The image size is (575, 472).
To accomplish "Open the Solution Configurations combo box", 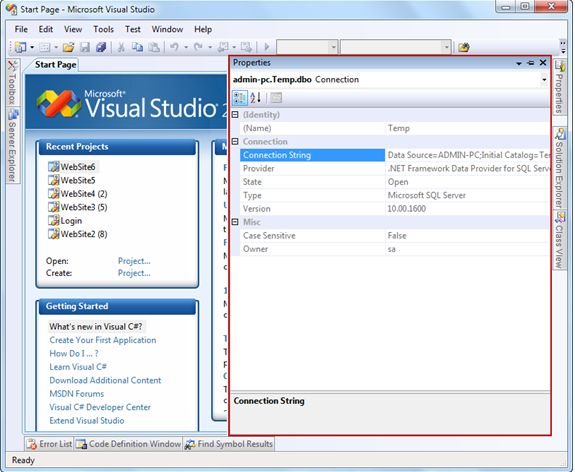I will tap(307, 47).
